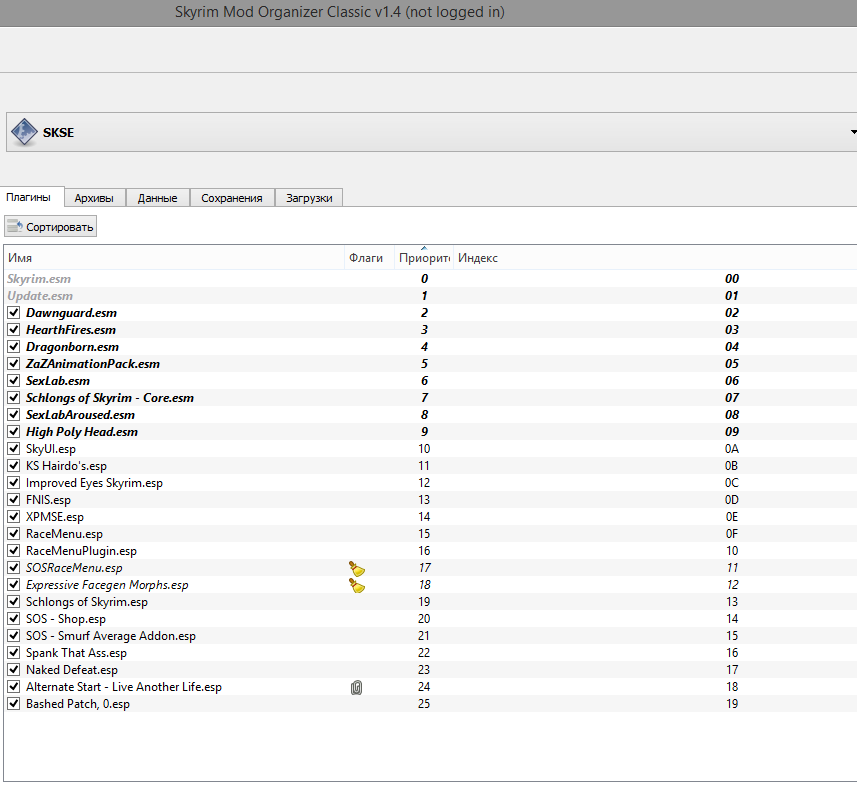
Task: Click the broom flag icon for SOSRaceMenu.esp
Action: tap(357, 568)
